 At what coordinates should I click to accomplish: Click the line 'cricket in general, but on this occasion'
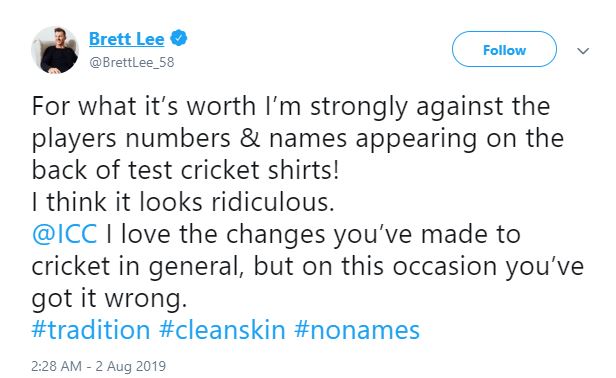pos(265,266)
